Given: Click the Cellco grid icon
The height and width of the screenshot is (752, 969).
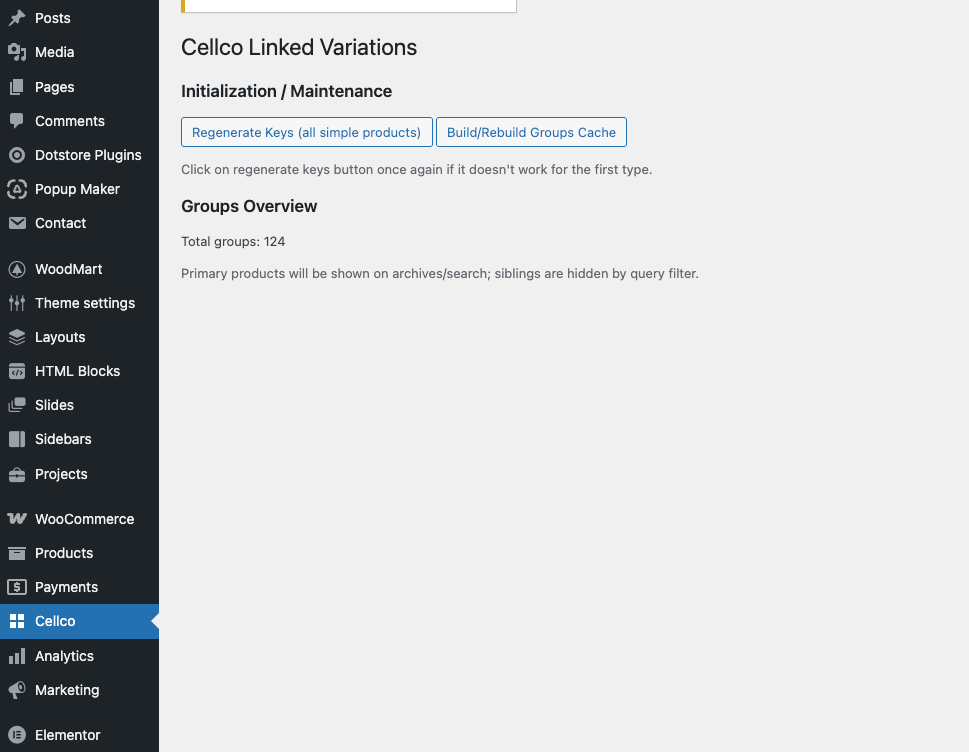Looking at the screenshot, I should coord(17,621).
